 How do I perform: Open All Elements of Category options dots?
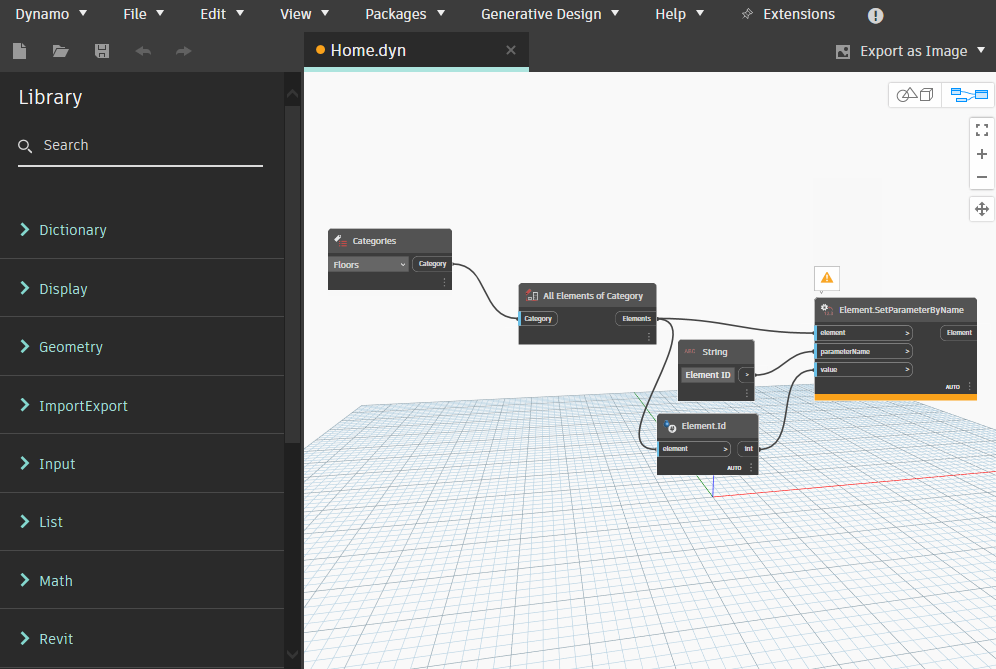point(649,336)
